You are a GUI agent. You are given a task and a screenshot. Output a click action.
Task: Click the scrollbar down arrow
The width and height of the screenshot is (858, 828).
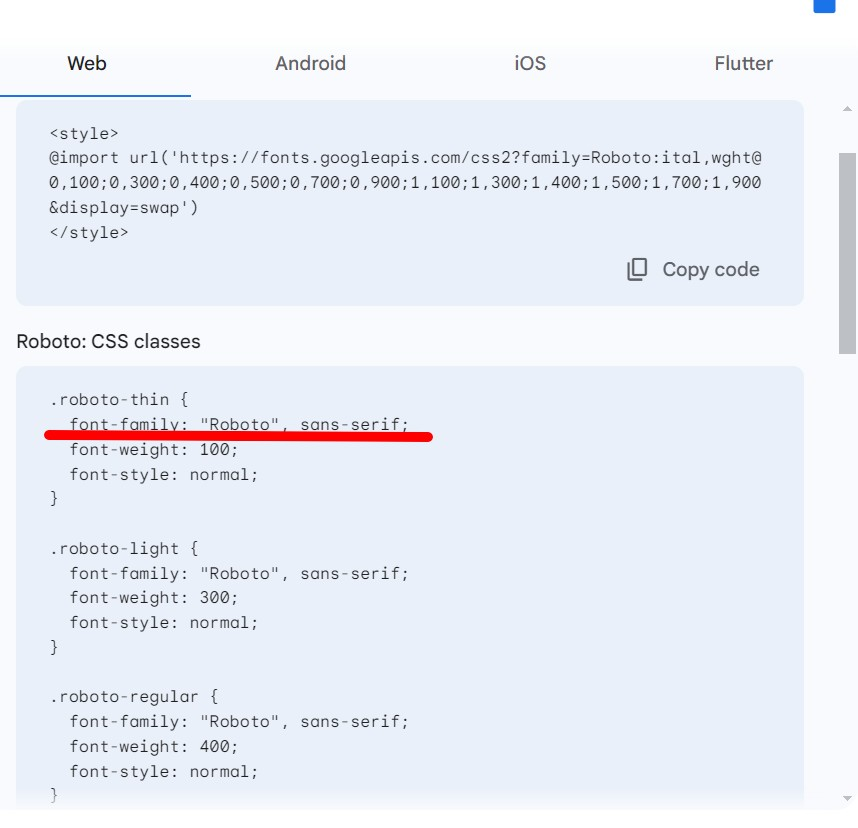(x=847, y=798)
